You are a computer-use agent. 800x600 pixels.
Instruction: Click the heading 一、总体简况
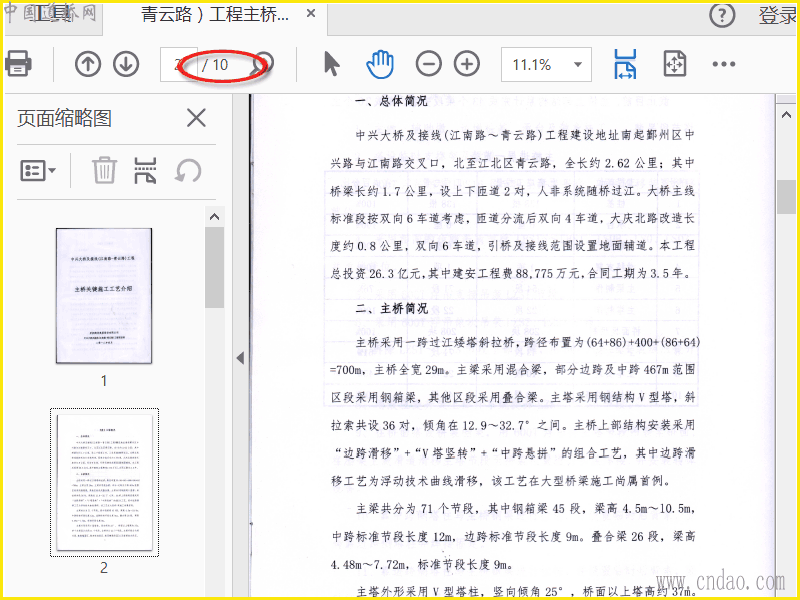point(391,101)
